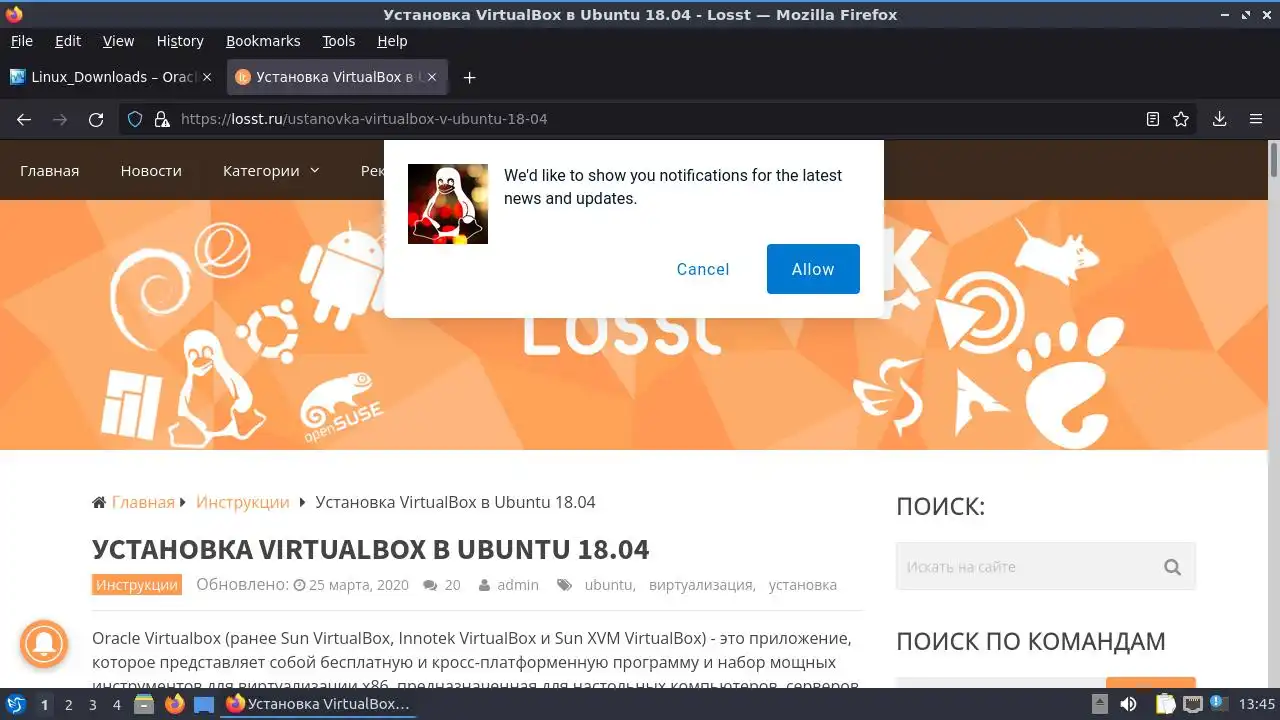This screenshot has width=1280, height=720.
Task: Click the home icon in the breadcrumb
Action: click(x=99, y=502)
